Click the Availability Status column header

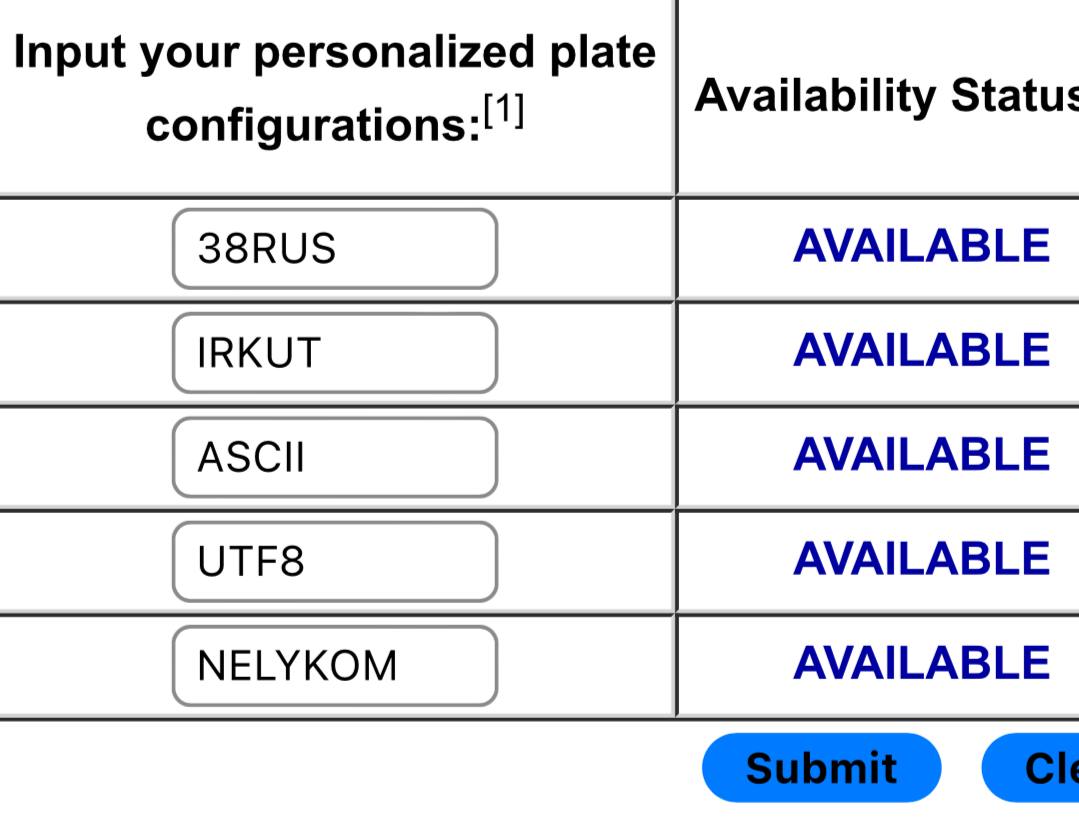[x=886, y=96]
